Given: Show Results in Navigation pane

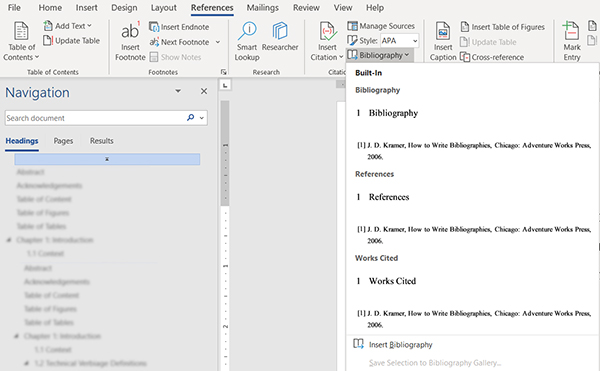Looking at the screenshot, I should (x=101, y=141).
